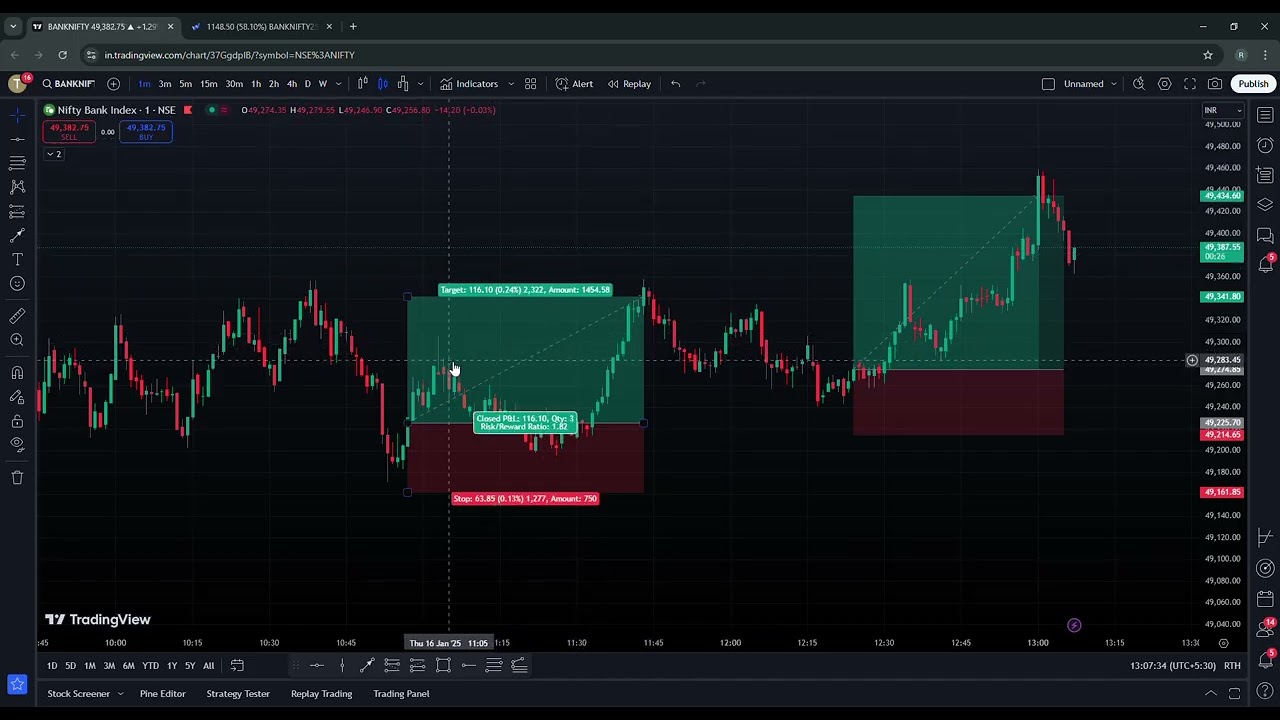Viewport: 1280px width, 720px height.
Task: Open the alerts clock panel
Action: pyautogui.click(x=1265, y=146)
